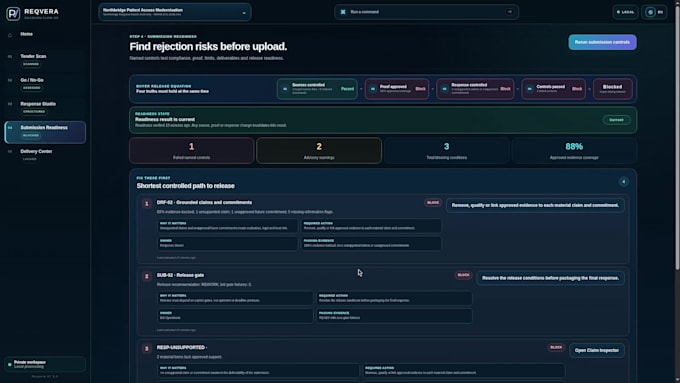Click the 'DRF-02 · Grounded claims and commitments' heading

pyautogui.click(x=204, y=203)
